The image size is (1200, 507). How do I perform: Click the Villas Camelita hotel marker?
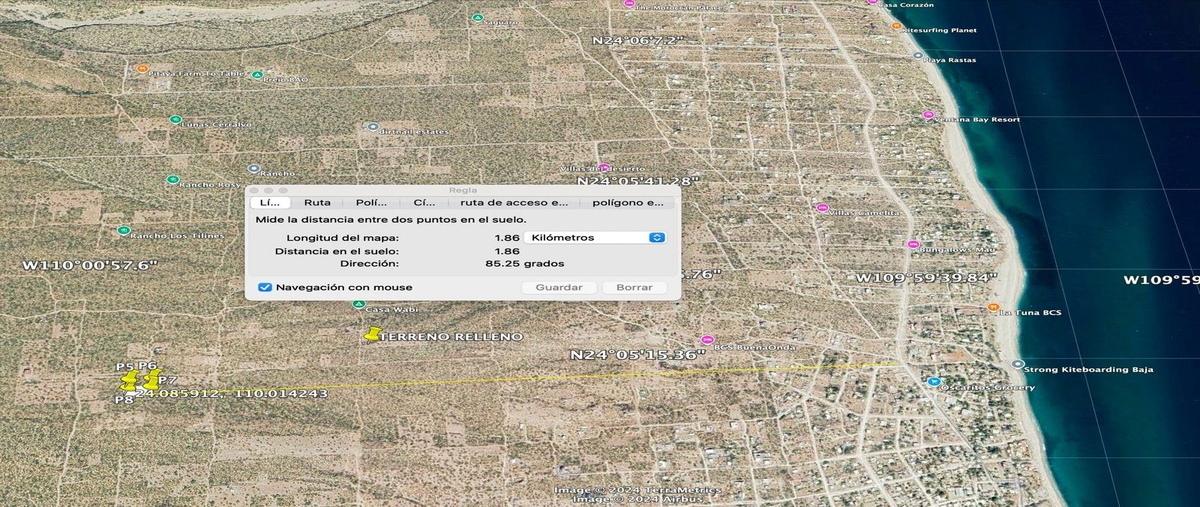coord(822,208)
